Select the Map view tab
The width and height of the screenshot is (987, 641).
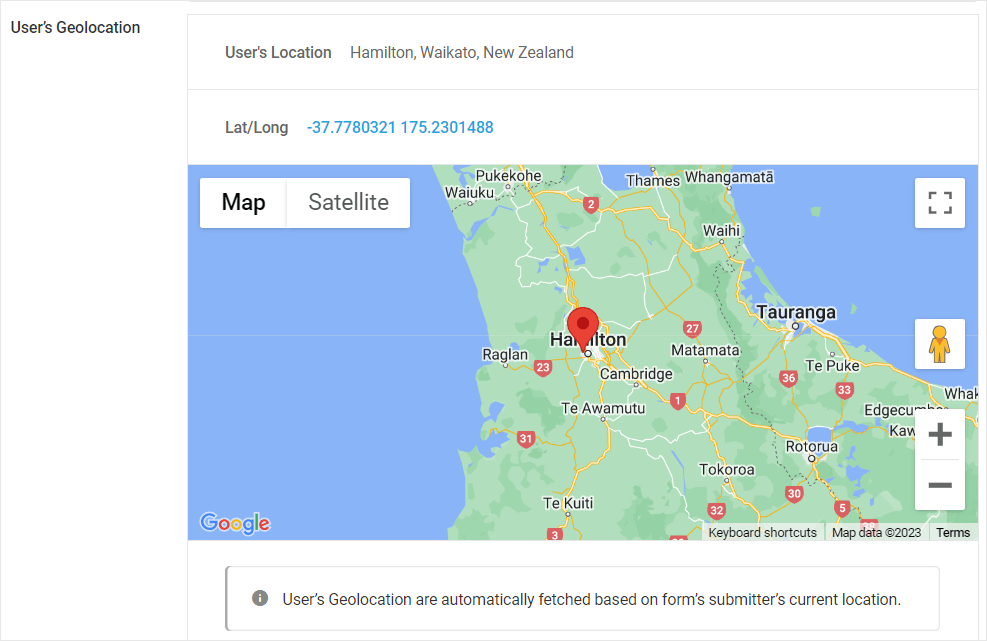pyautogui.click(x=243, y=203)
